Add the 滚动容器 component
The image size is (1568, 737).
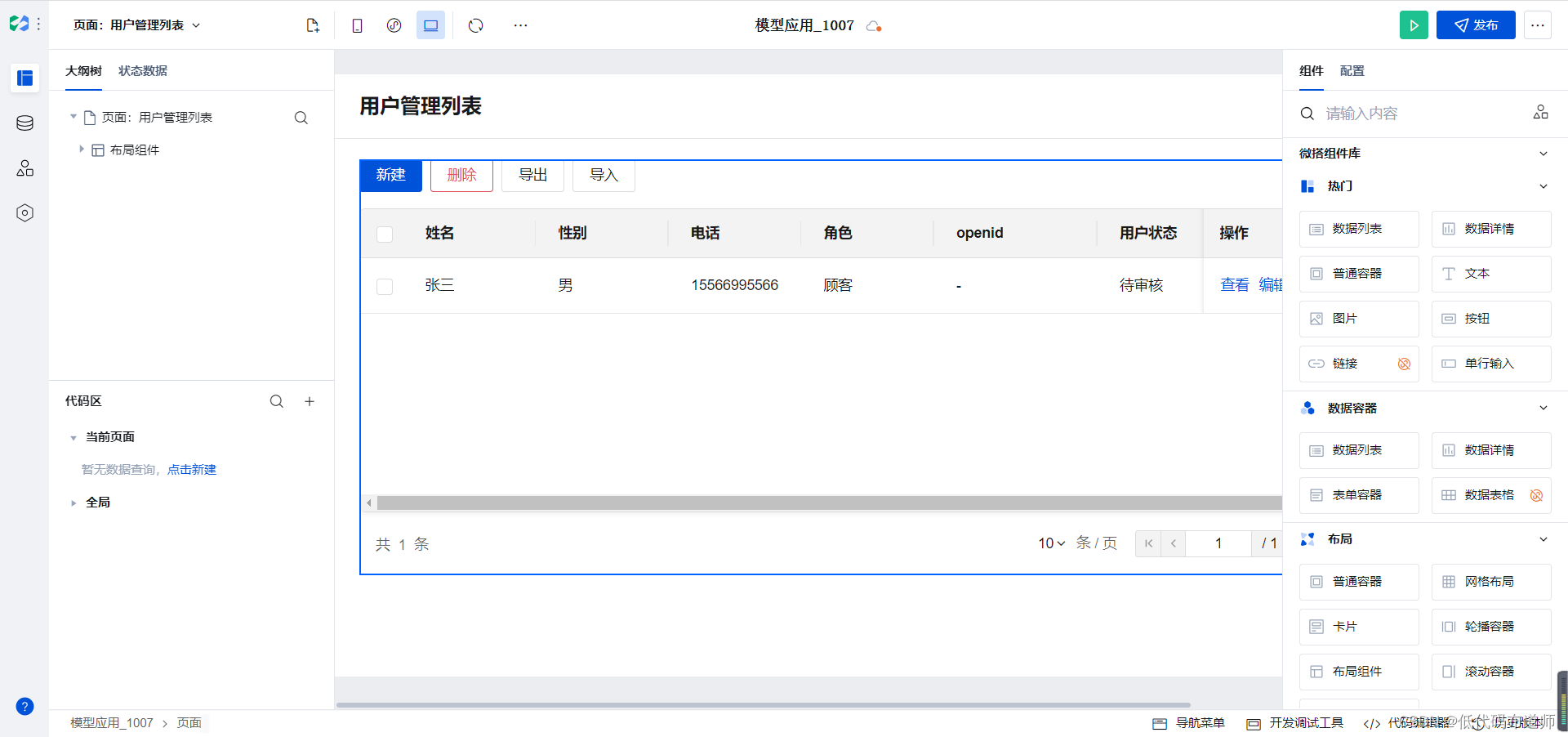[1491, 672]
